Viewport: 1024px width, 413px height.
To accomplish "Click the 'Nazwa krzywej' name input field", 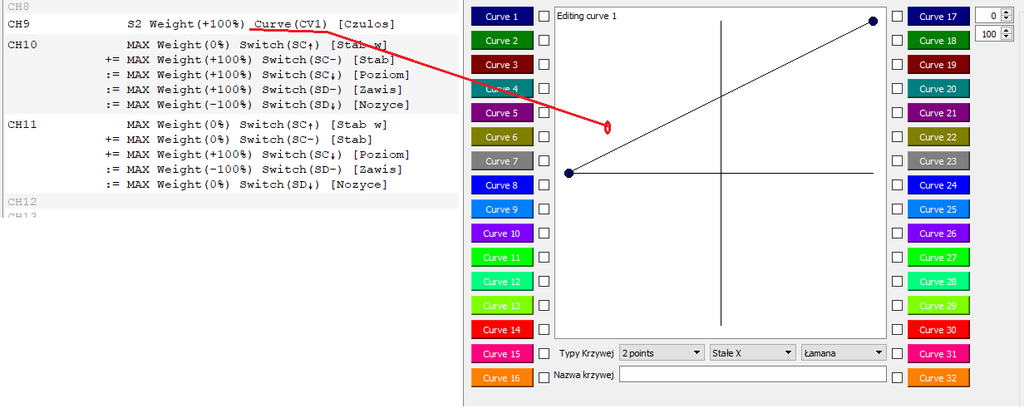I will [x=752, y=375].
